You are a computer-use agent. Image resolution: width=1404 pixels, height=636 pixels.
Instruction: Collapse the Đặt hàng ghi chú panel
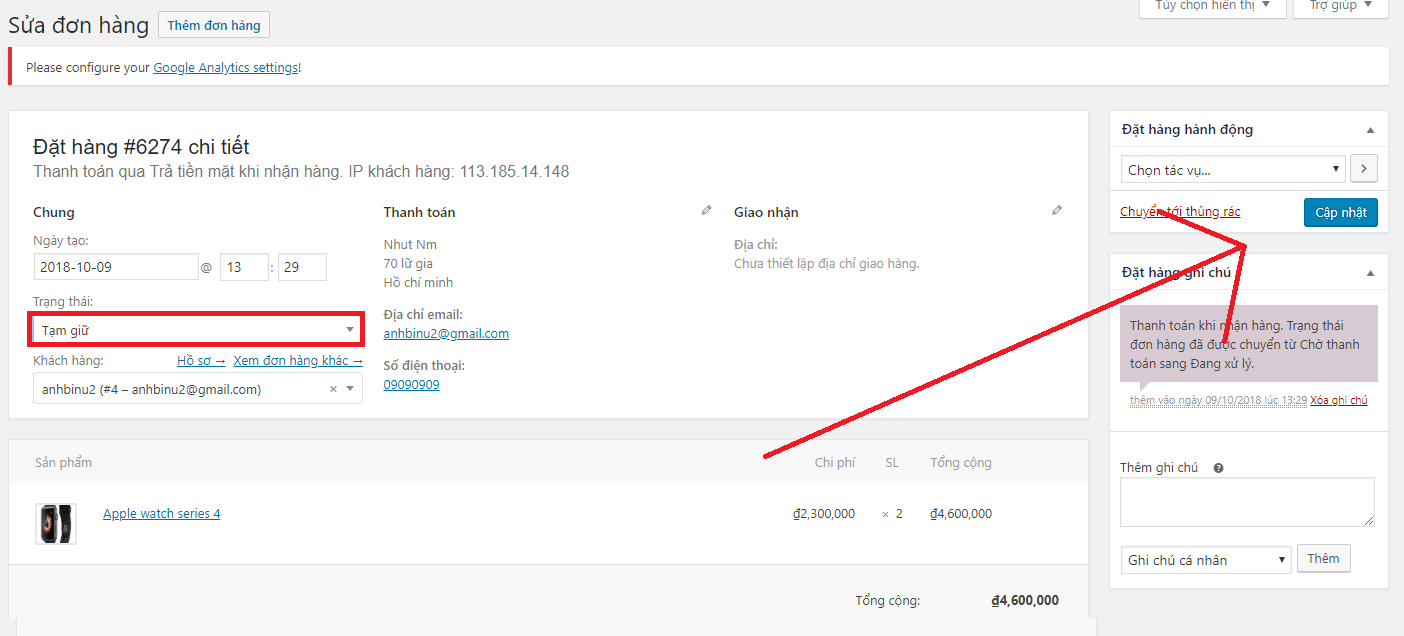point(1370,273)
